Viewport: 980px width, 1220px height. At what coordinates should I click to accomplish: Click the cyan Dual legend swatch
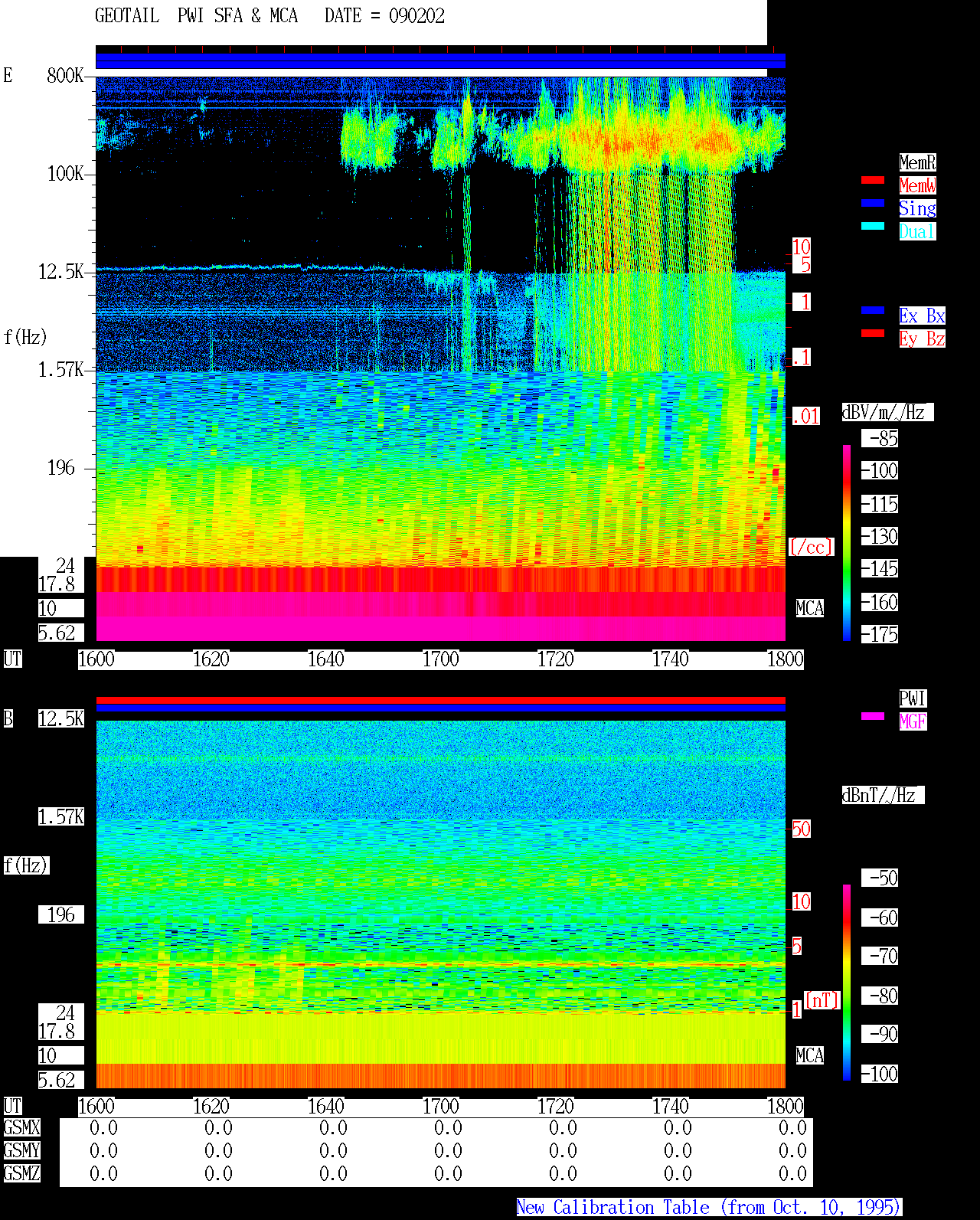coord(873,226)
